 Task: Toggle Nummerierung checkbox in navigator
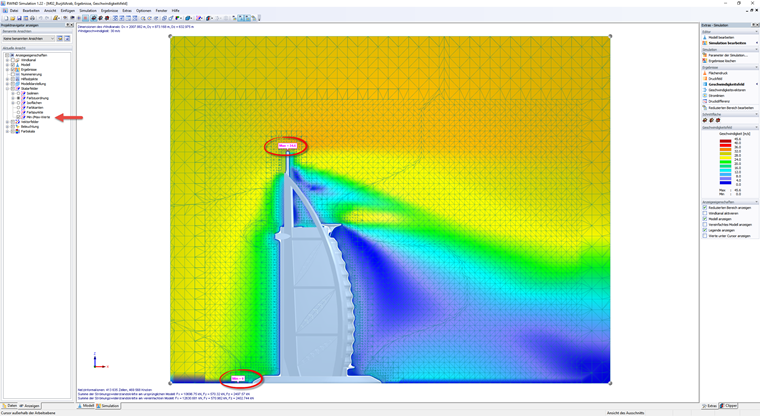click(13, 74)
